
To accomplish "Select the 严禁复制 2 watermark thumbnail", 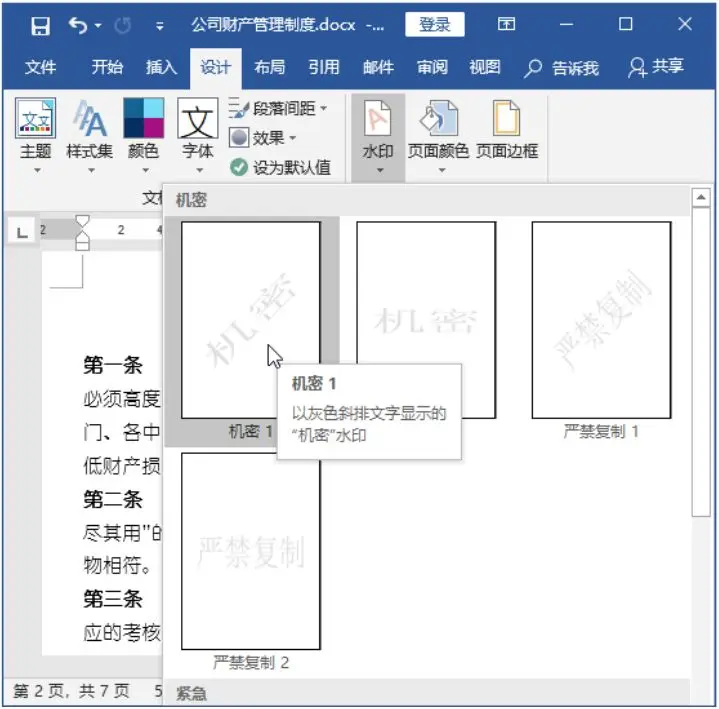I will [x=251, y=551].
